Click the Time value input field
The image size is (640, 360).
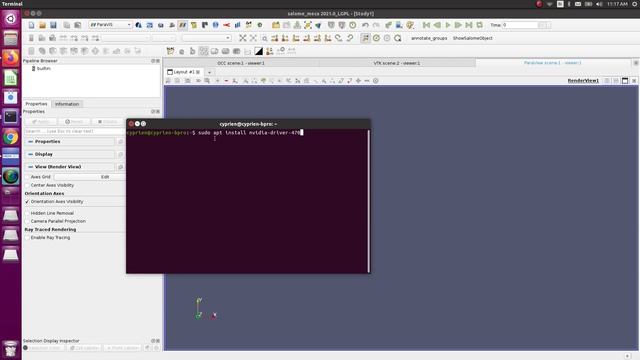point(519,25)
